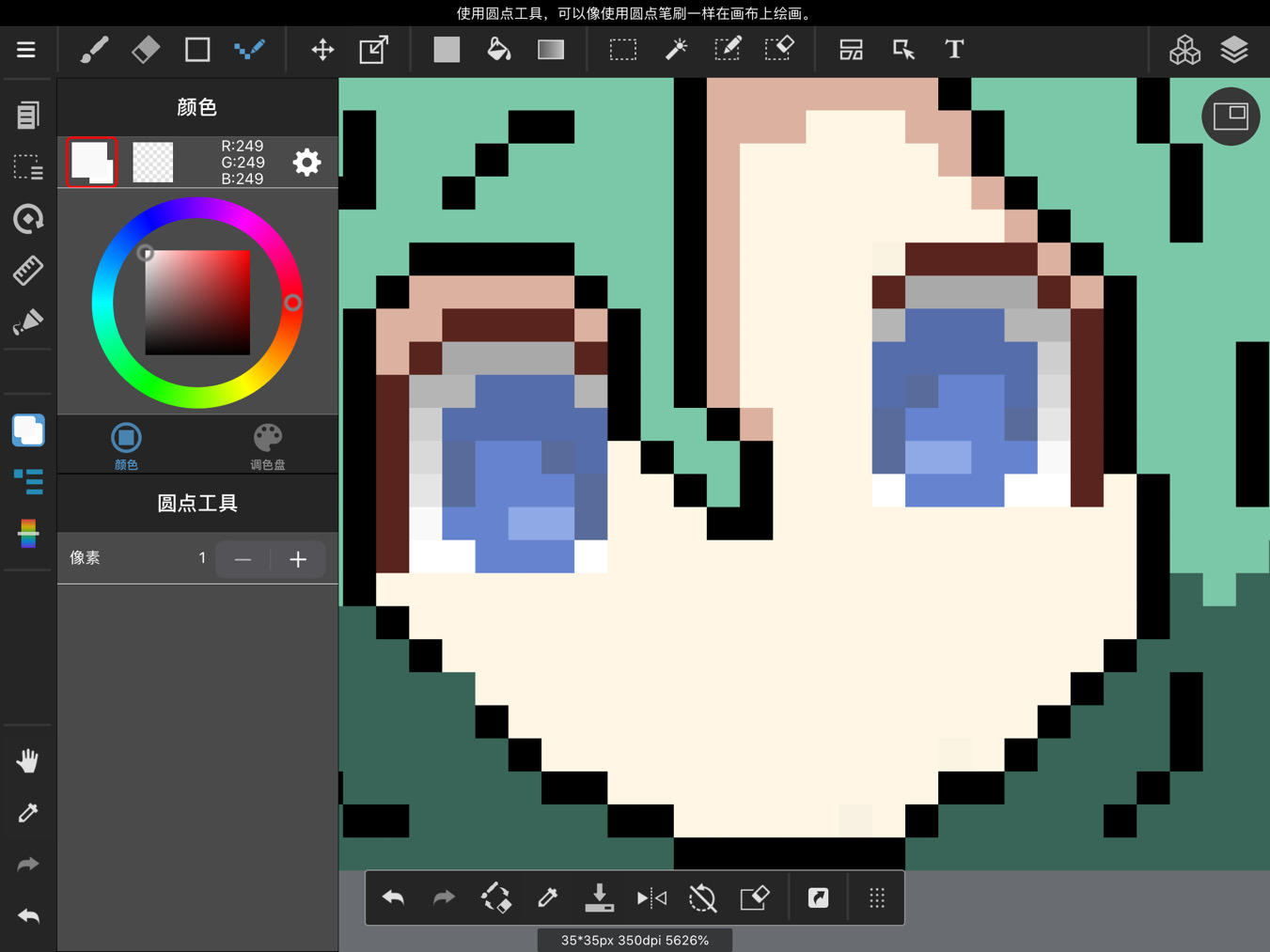The image size is (1270, 952).
Task: Toggle horizontal flip in bottom toolbar
Action: 651,898
